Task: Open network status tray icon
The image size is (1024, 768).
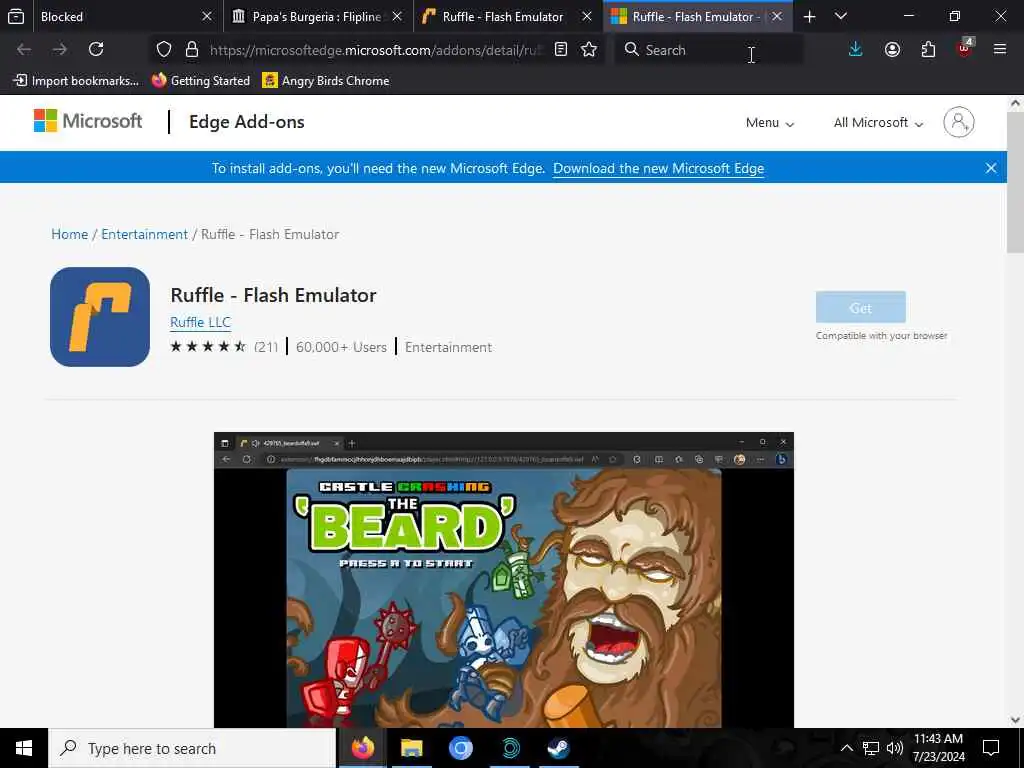Action: 871,748
